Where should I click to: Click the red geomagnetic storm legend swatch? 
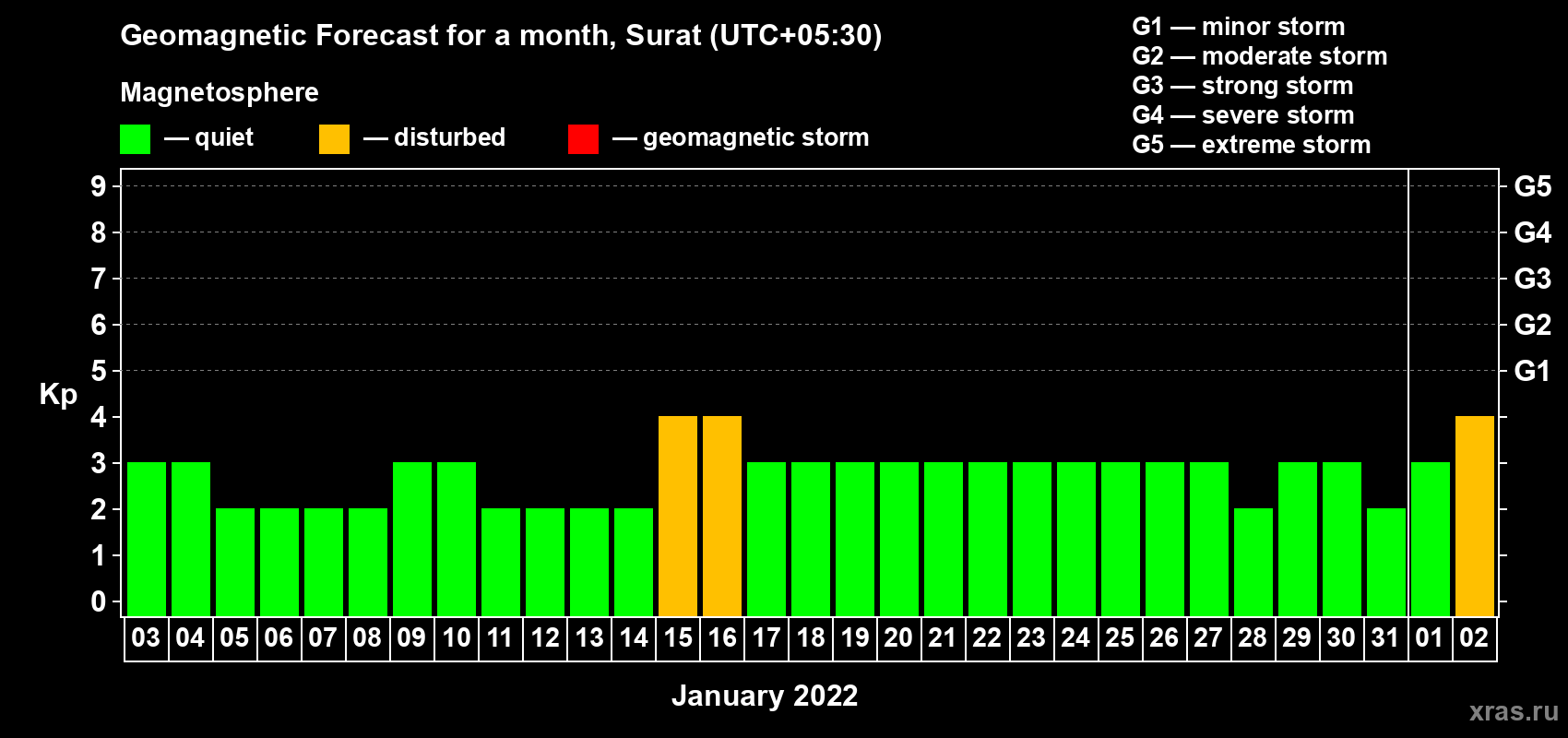(584, 139)
